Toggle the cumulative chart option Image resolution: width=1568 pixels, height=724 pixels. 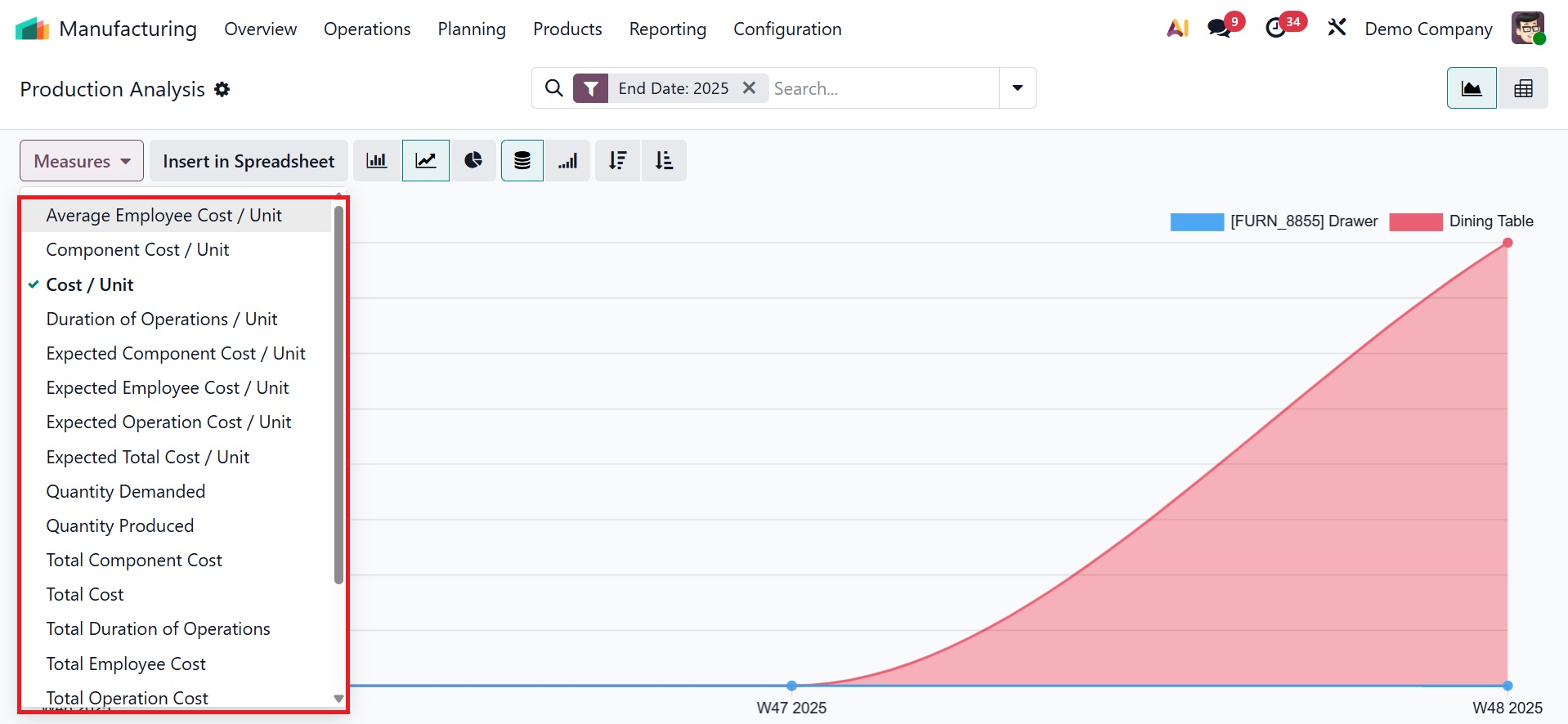pyautogui.click(x=568, y=161)
